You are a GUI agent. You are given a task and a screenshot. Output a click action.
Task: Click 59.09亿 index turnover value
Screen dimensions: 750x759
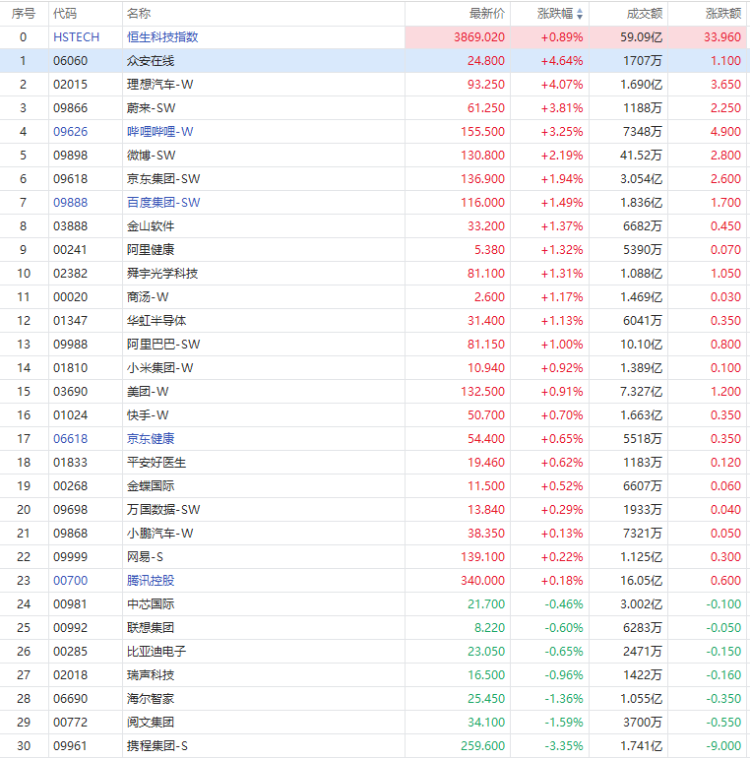[641, 37]
